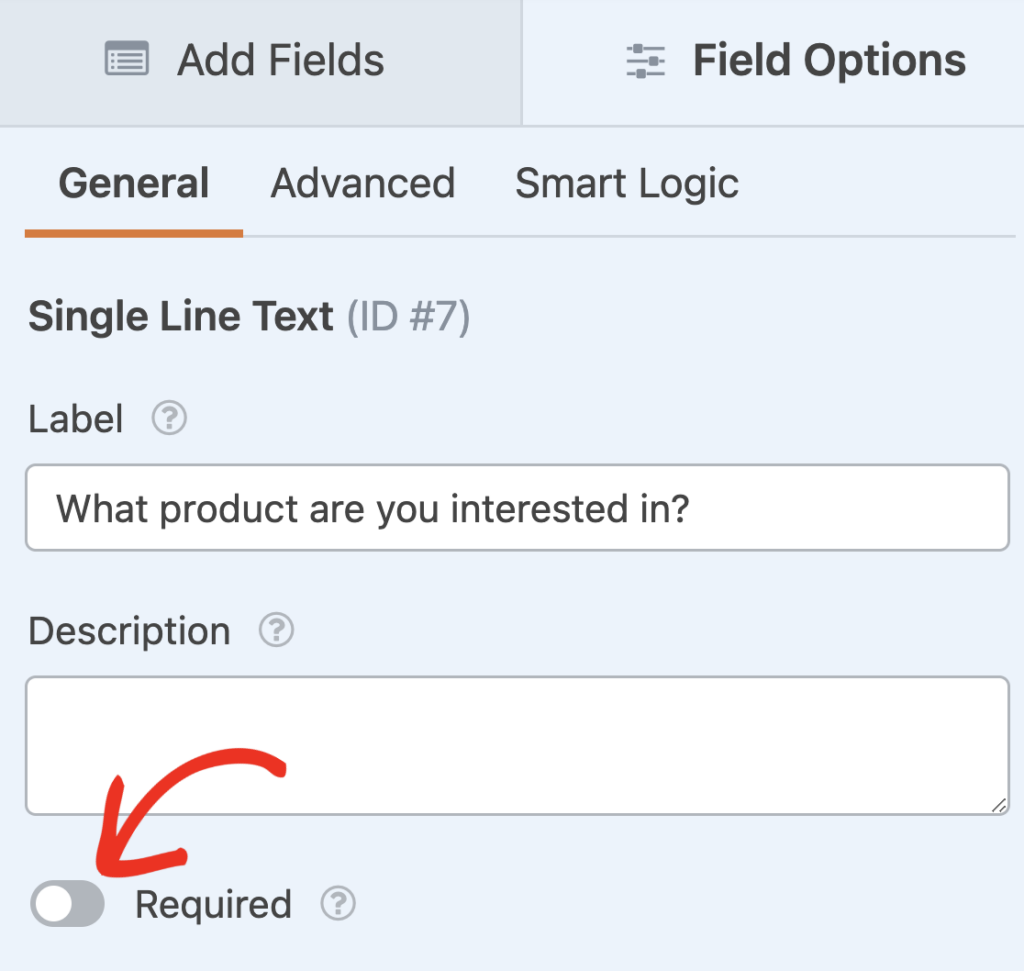1024x971 pixels.
Task: Switch to the Advanced tab
Action: point(362,183)
